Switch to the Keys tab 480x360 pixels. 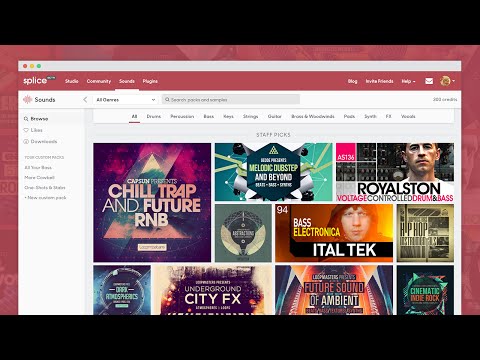[228, 116]
